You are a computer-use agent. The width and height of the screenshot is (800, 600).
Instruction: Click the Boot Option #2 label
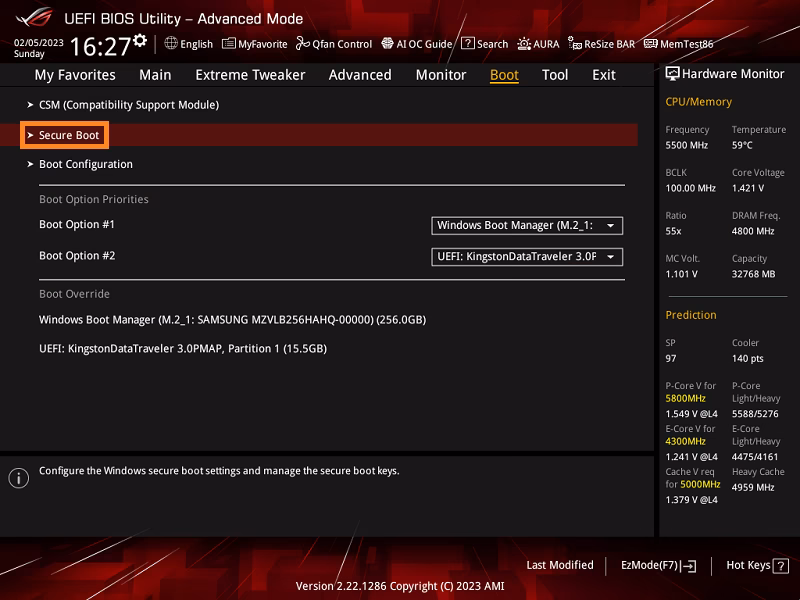point(77,256)
